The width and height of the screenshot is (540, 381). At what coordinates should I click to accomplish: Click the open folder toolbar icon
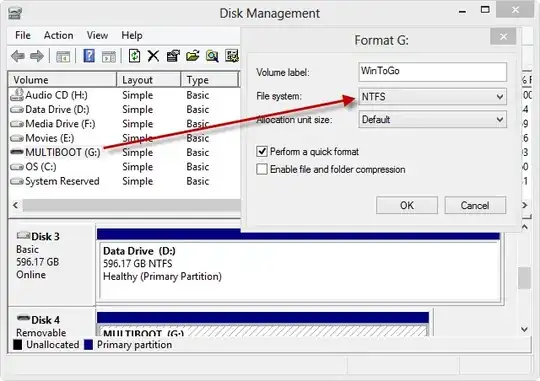[193, 56]
